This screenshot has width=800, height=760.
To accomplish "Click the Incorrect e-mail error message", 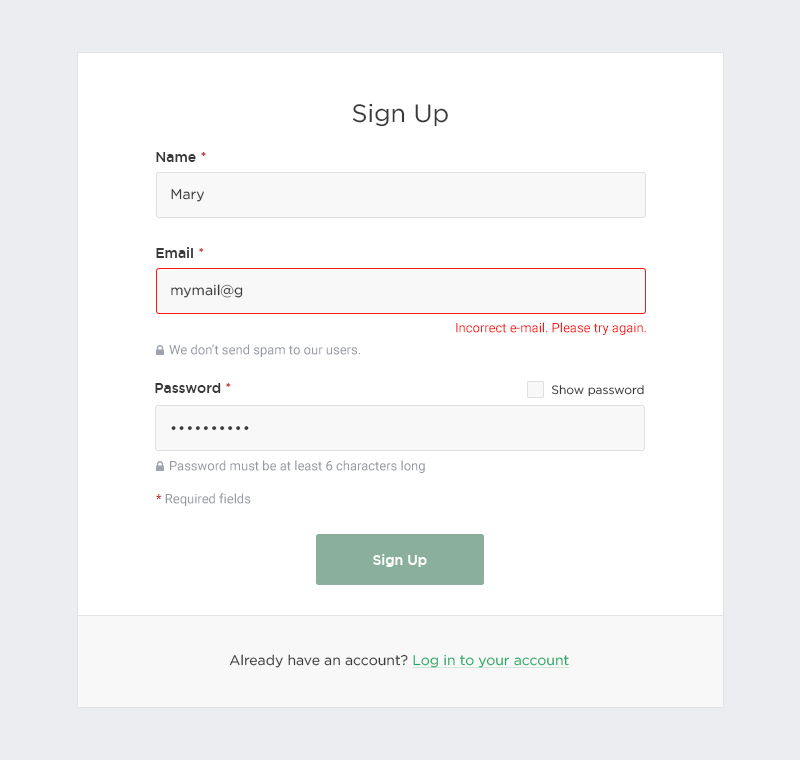I will click(549, 327).
